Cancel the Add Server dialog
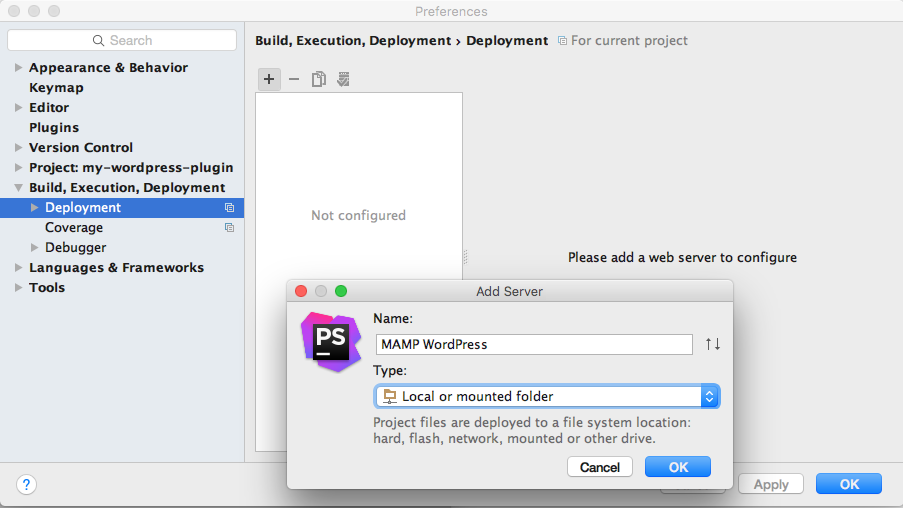Image resolution: width=903 pixels, height=508 pixels. (x=600, y=467)
